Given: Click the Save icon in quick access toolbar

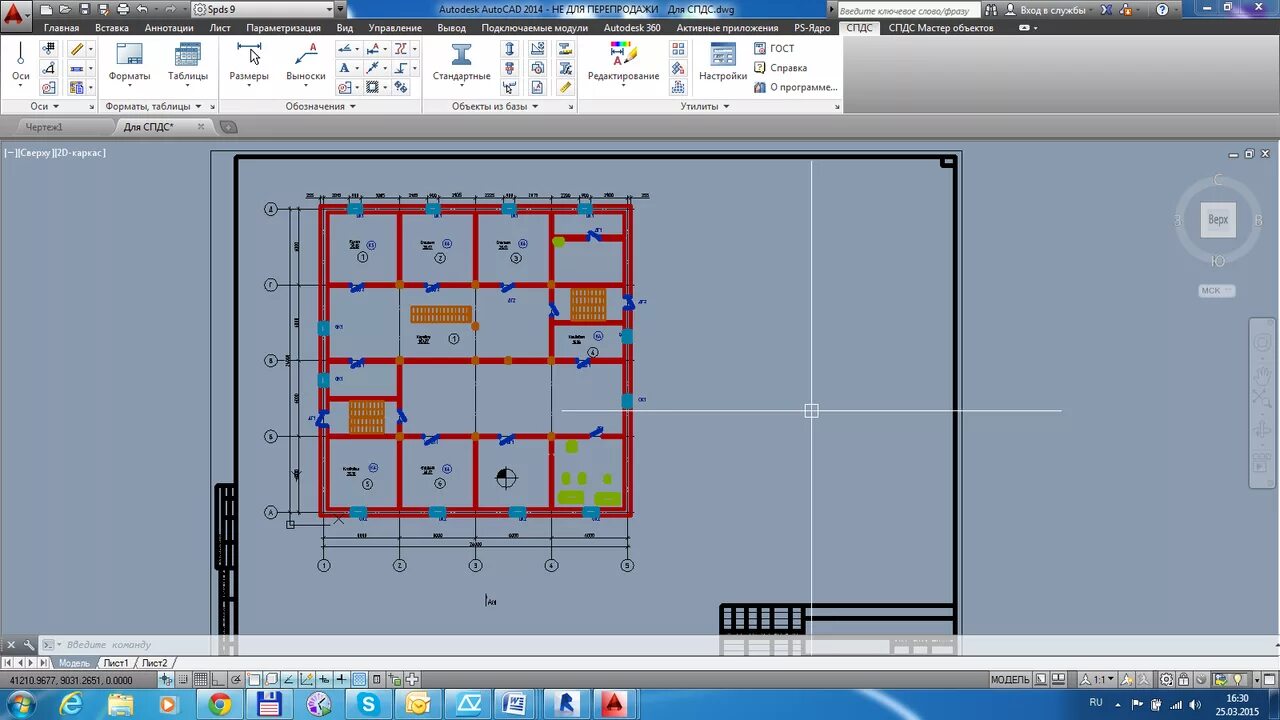Looking at the screenshot, I should click(85, 9).
